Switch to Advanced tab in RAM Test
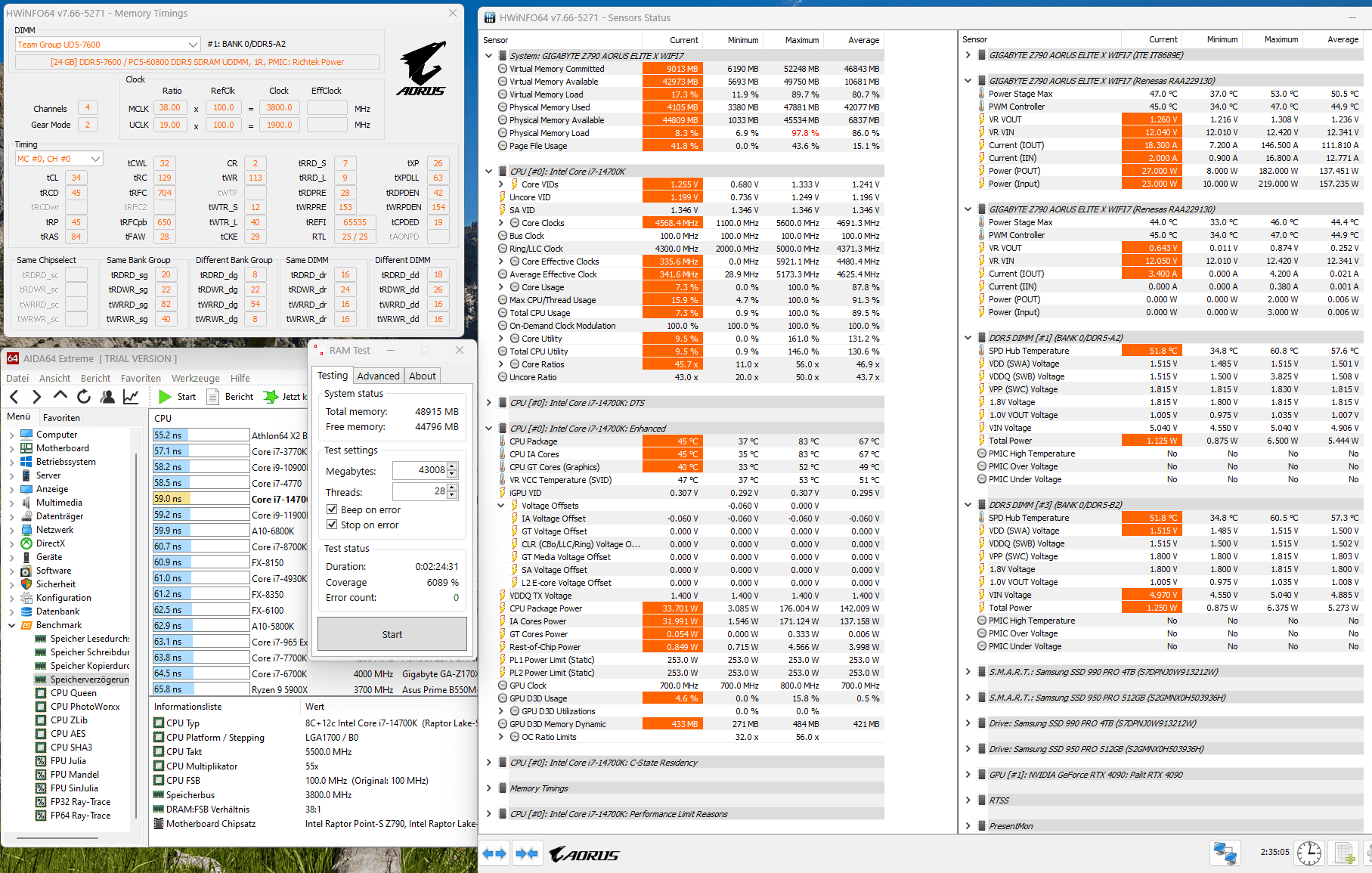 click(378, 376)
